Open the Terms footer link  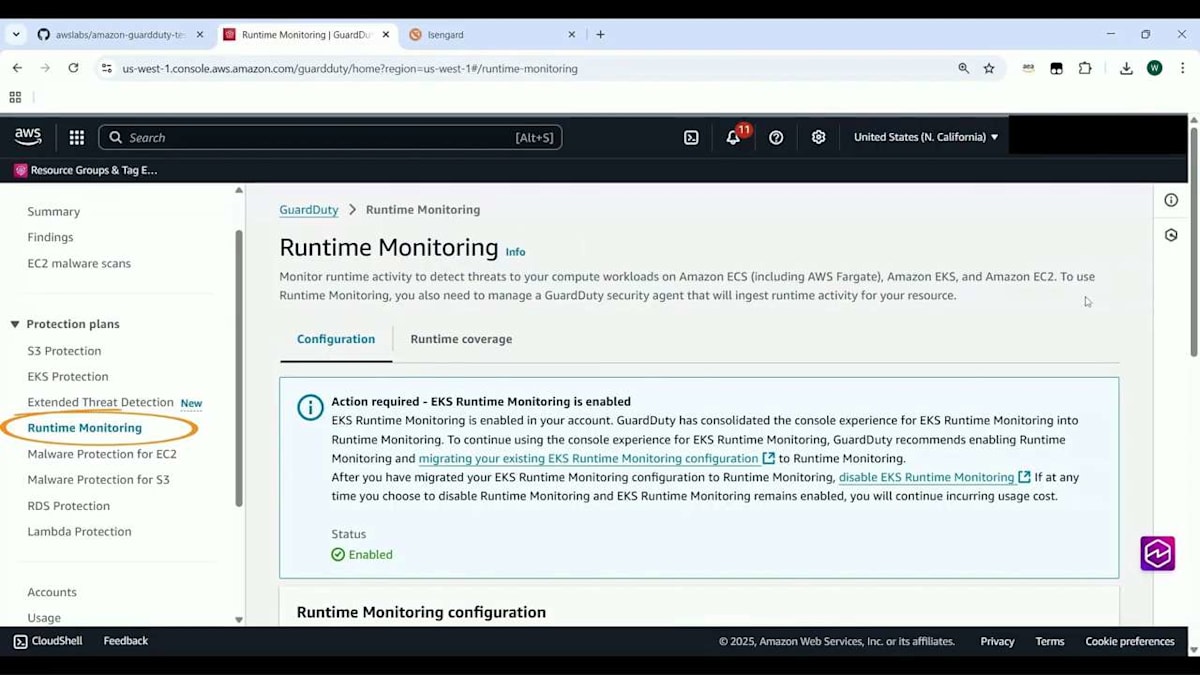click(x=1050, y=642)
